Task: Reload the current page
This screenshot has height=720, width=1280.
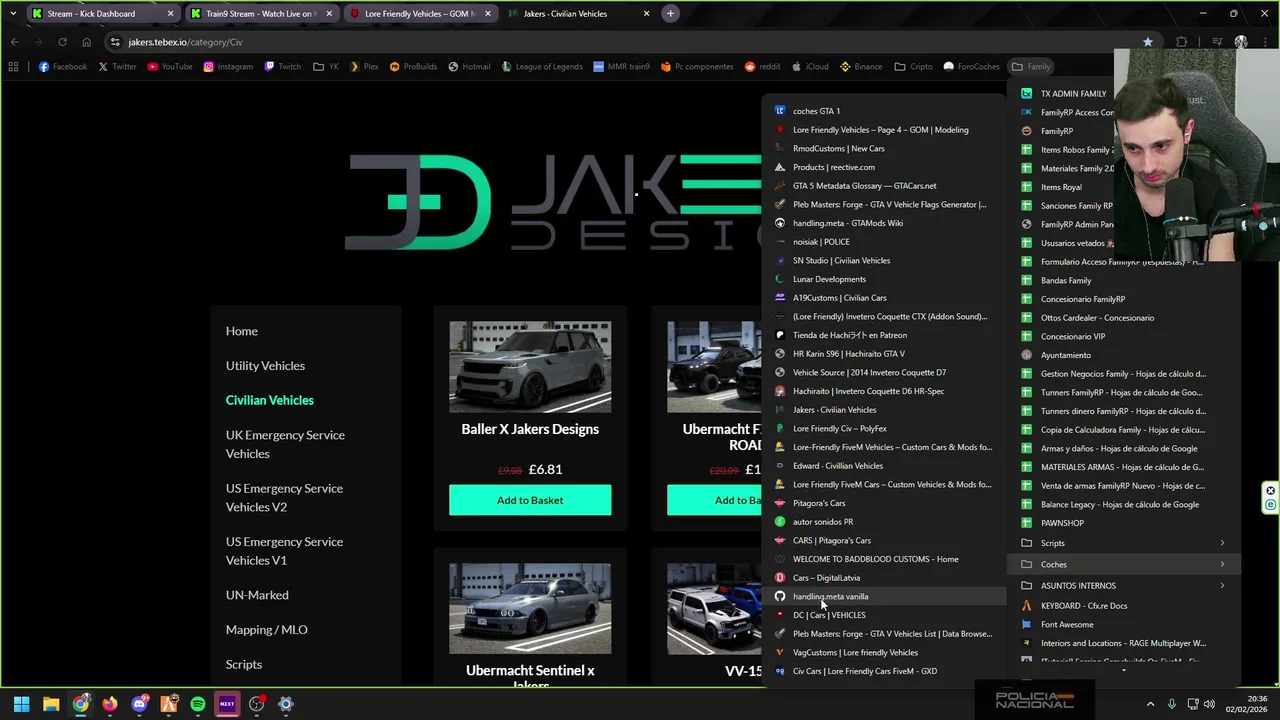Action: pyautogui.click(x=62, y=42)
